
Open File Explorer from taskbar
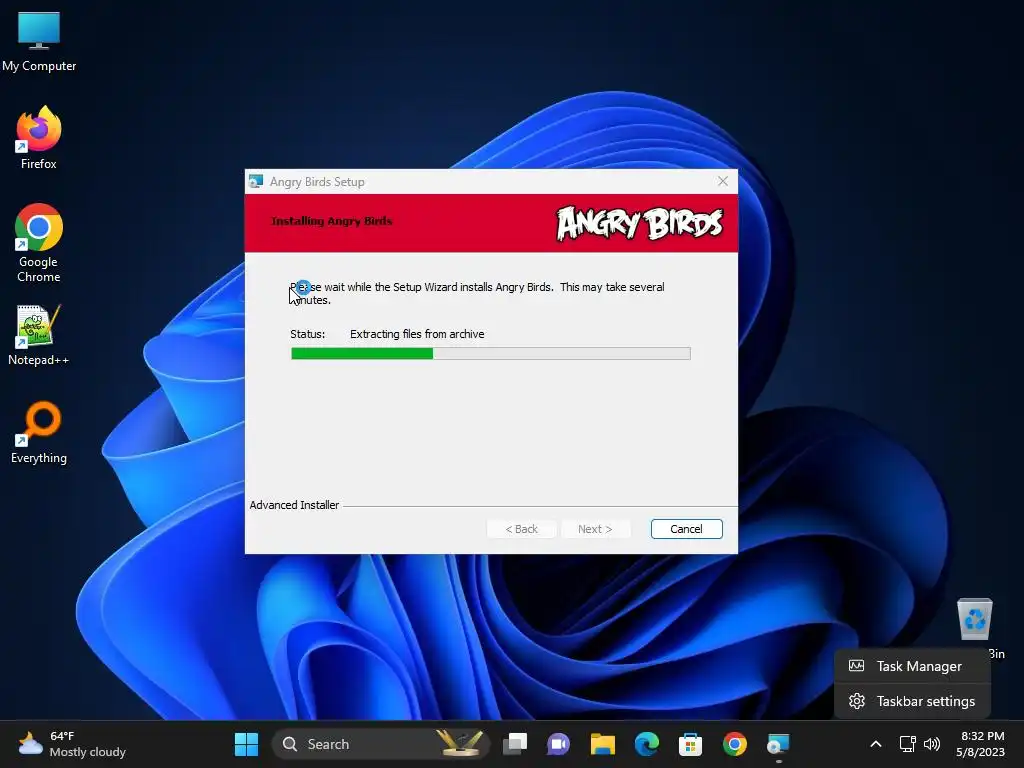tap(603, 744)
